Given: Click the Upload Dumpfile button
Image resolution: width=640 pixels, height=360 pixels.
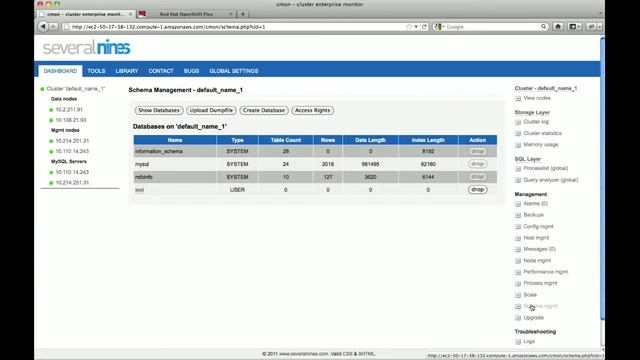Looking at the screenshot, I should pyautogui.click(x=211, y=111).
